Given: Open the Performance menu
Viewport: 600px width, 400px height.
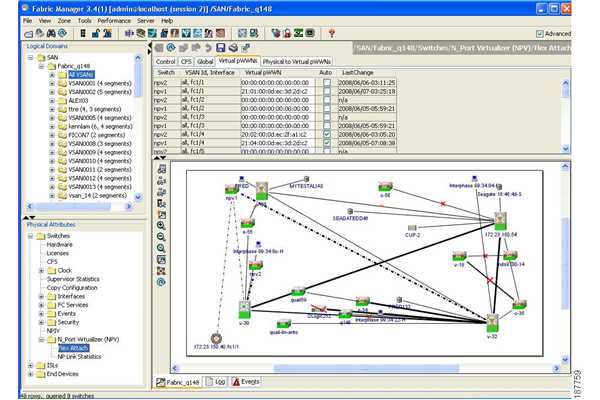Looking at the screenshot, I should (x=114, y=21).
